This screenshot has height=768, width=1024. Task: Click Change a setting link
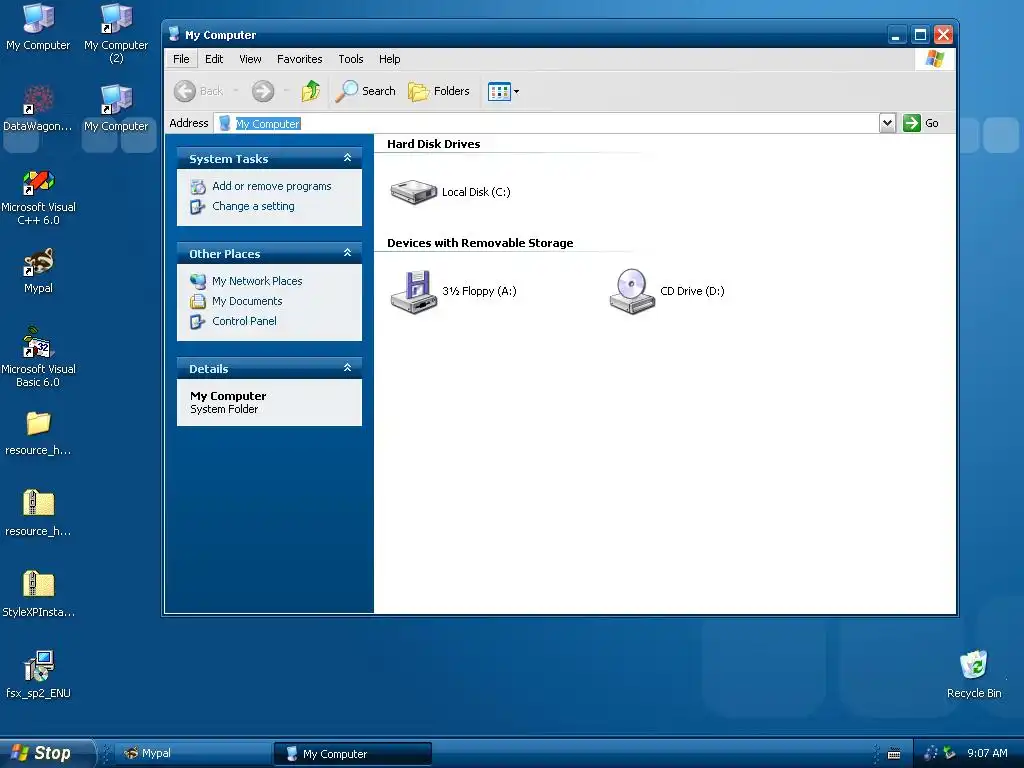[253, 206]
